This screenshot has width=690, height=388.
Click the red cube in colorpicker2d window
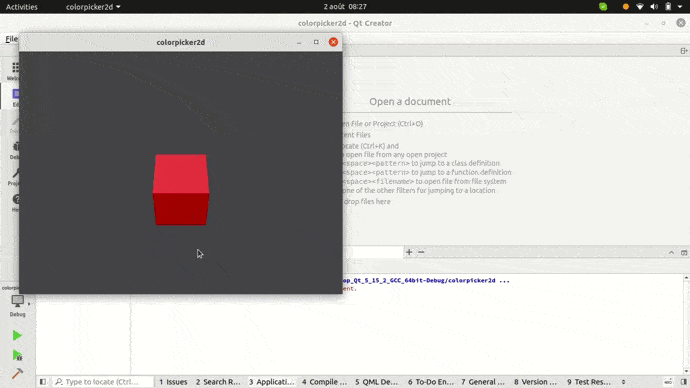(x=181, y=190)
